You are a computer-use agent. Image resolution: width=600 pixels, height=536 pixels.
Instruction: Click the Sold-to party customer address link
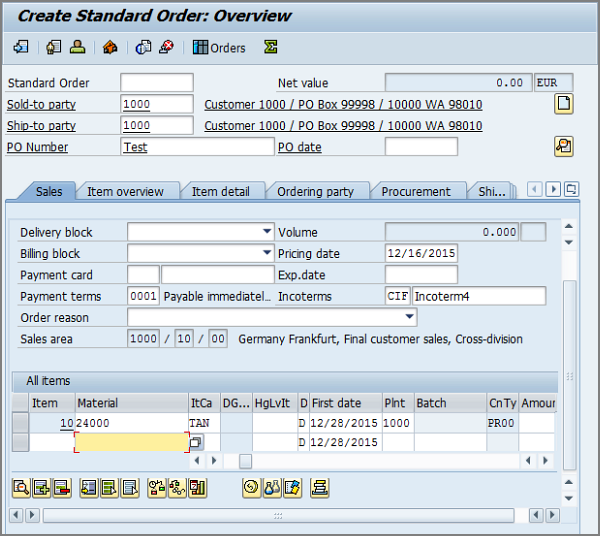point(343,105)
